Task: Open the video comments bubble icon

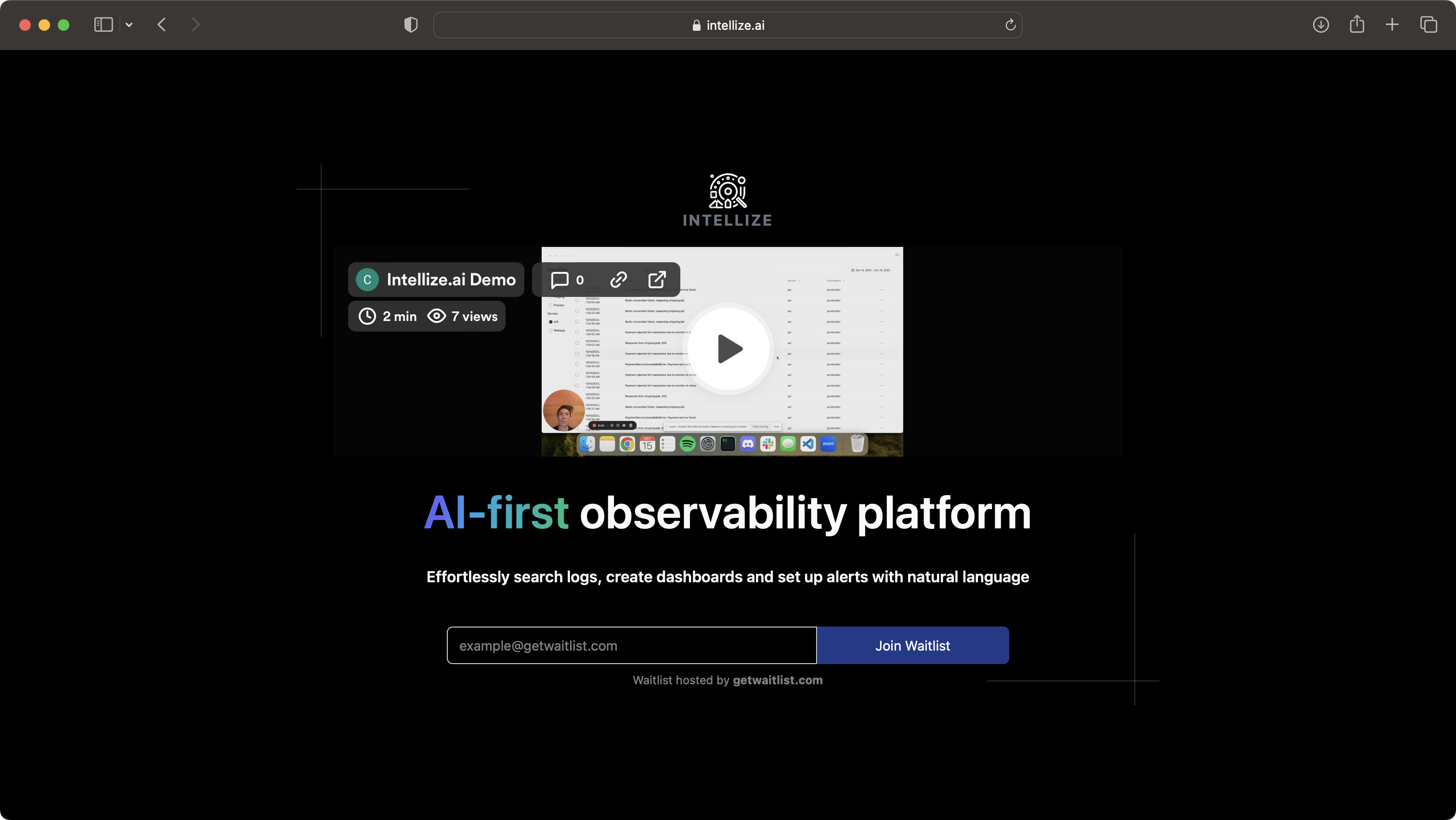Action: click(x=559, y=280)
